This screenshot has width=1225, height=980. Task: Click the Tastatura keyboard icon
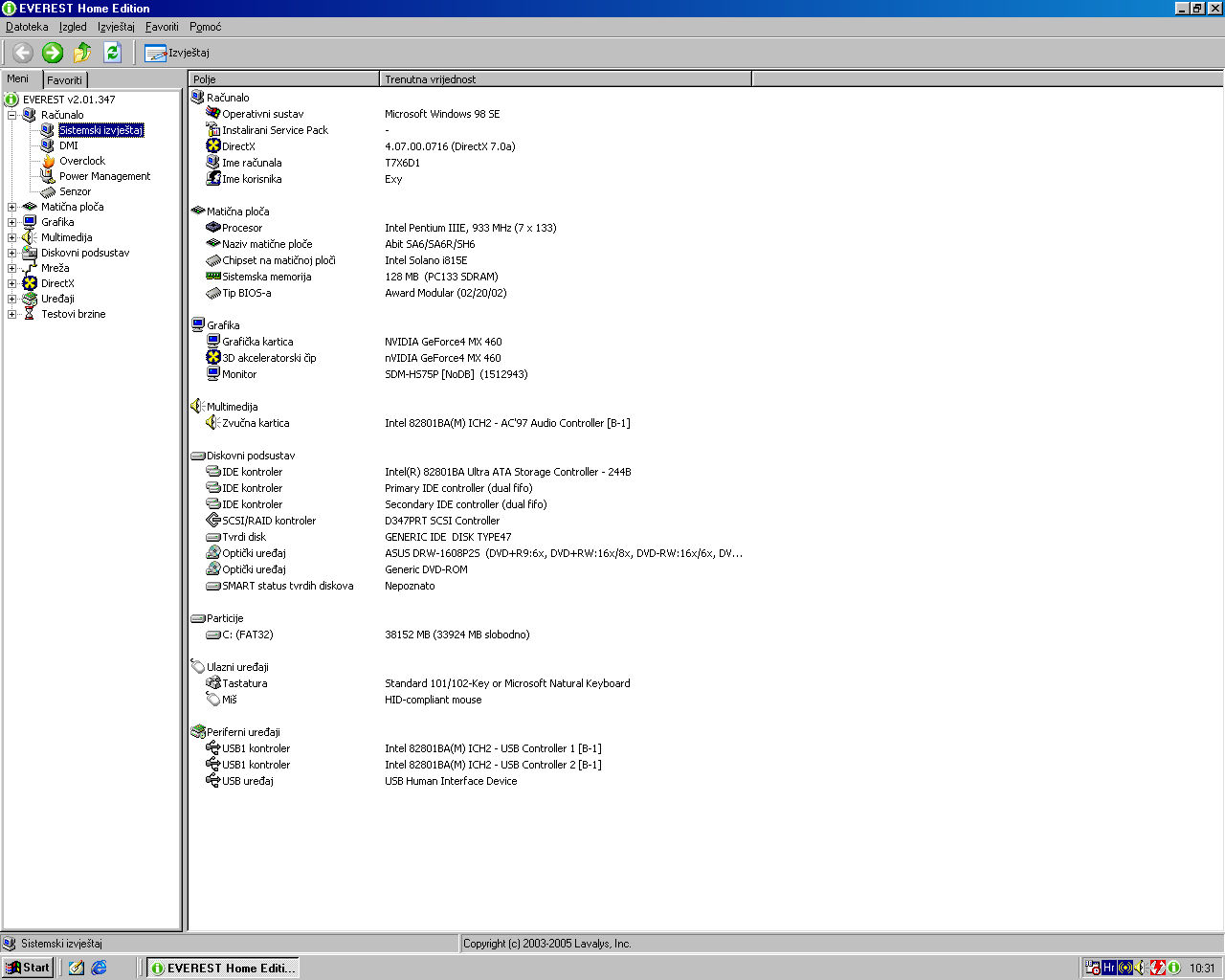pos(213,682)
